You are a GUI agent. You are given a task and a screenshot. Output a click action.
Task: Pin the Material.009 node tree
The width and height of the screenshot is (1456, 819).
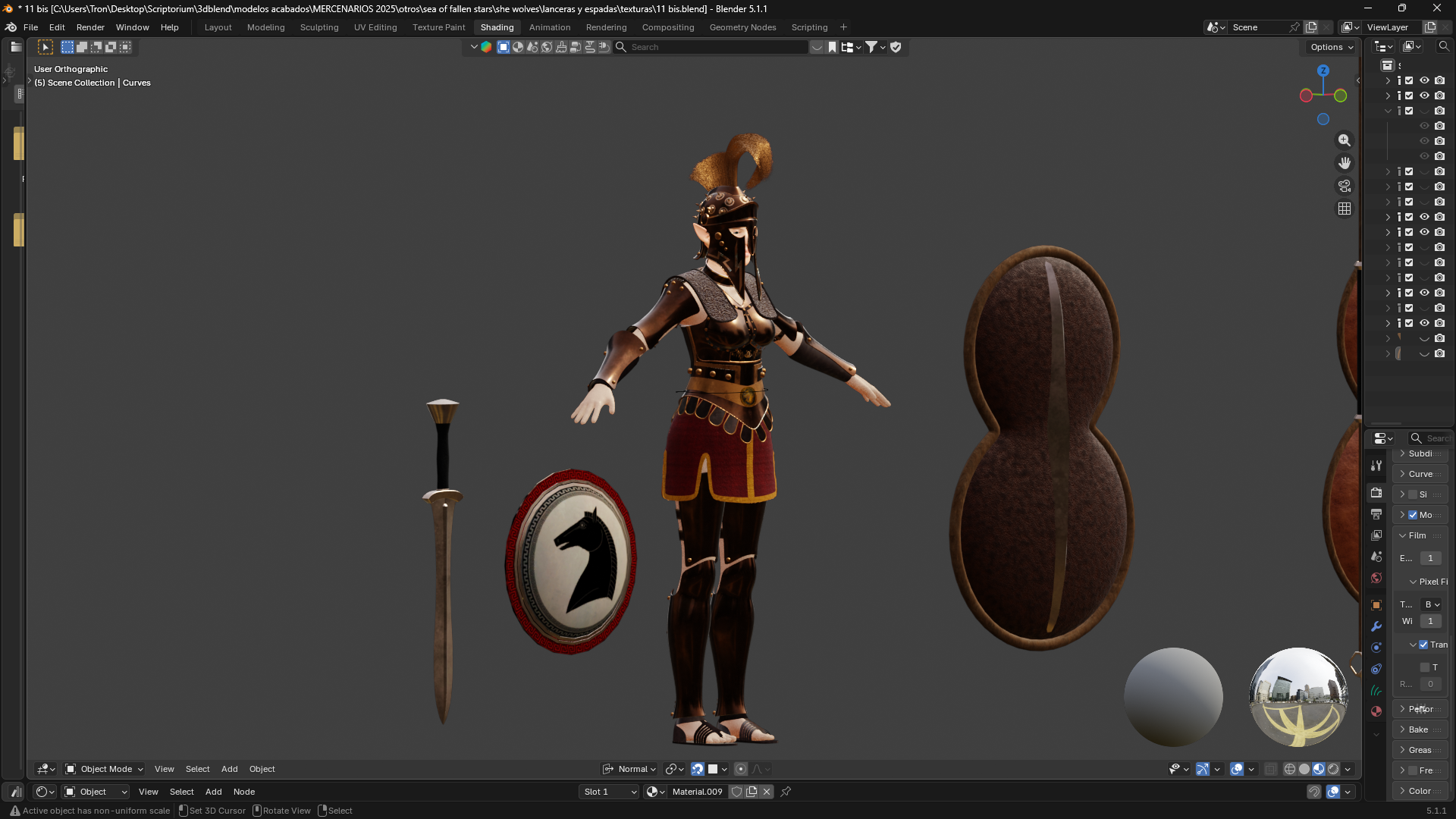pos(786,792)
